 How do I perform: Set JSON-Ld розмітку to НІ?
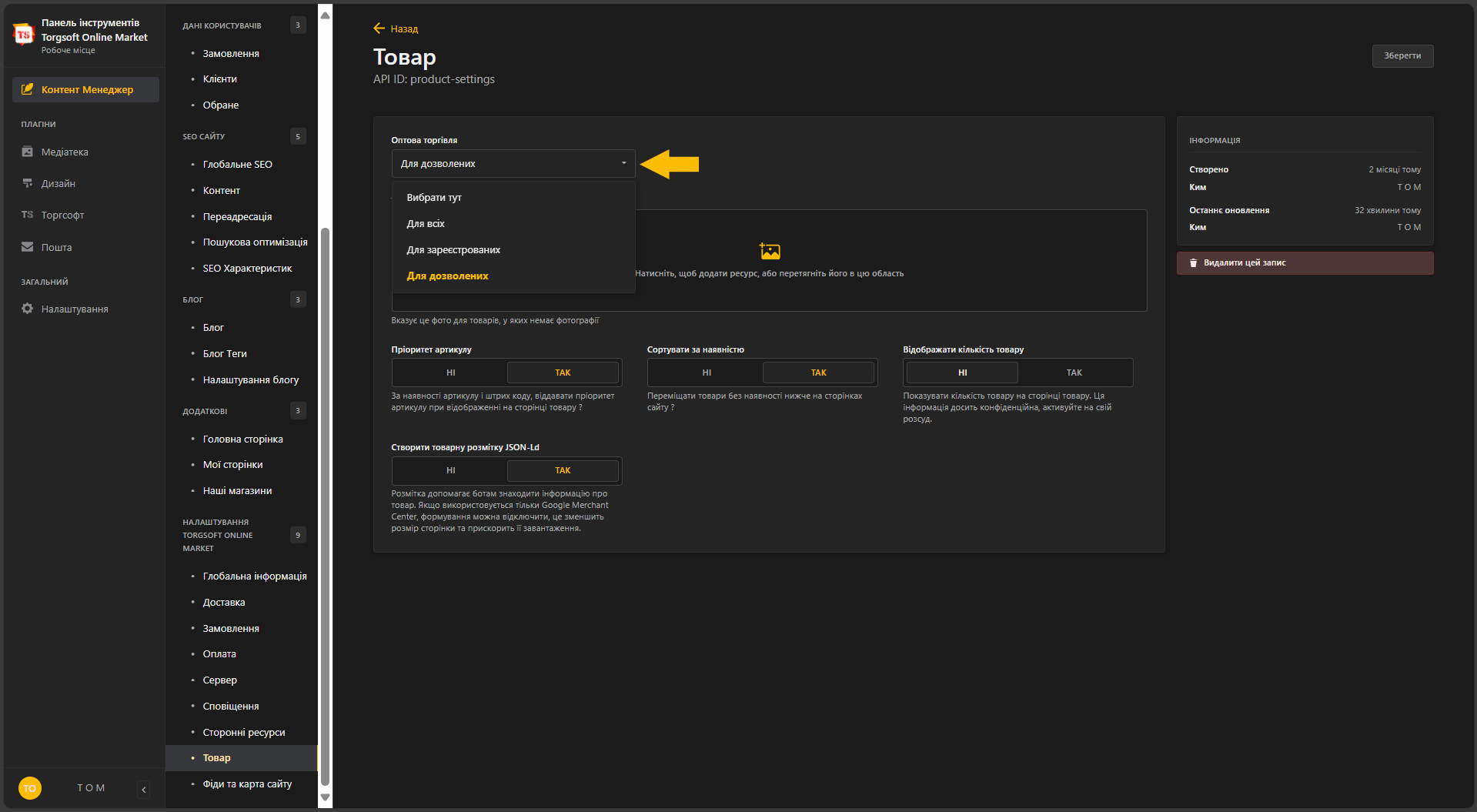click(x=451, y=470)
